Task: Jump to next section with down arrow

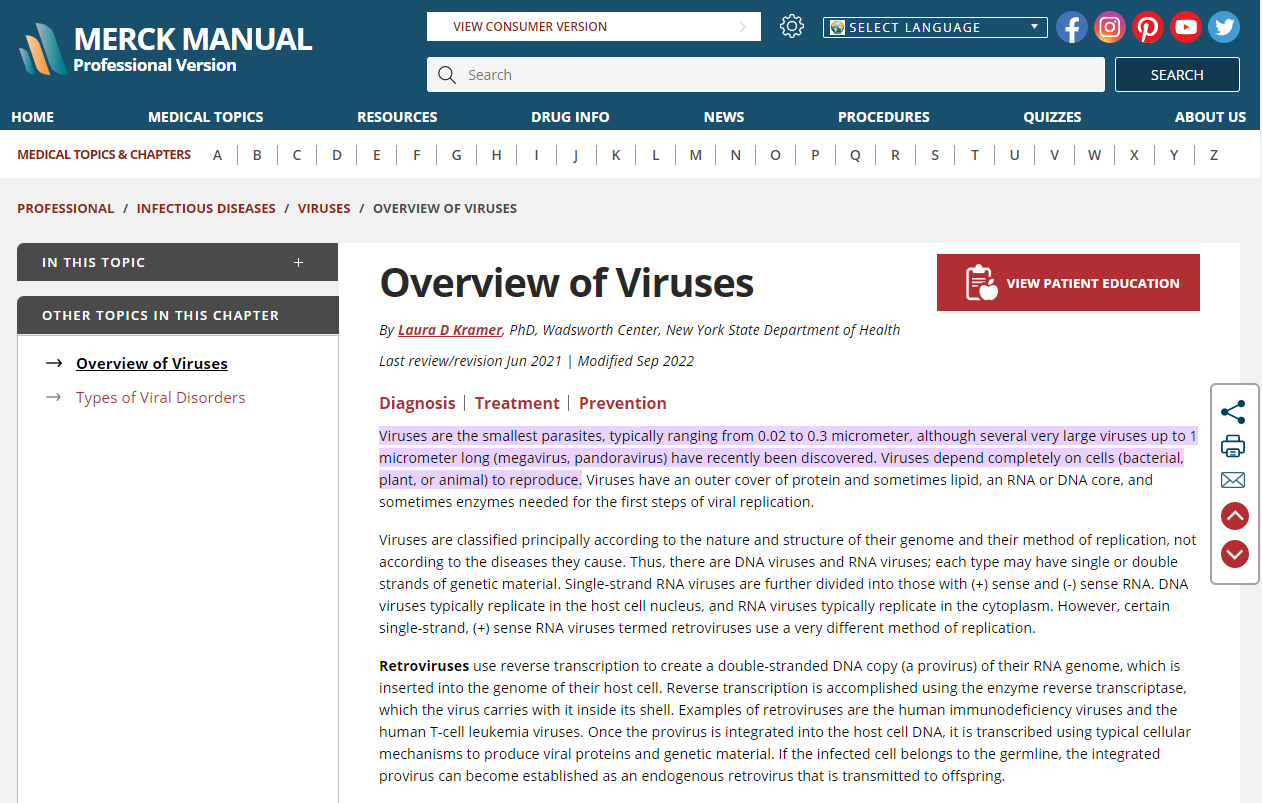Action: [1235, 553]
